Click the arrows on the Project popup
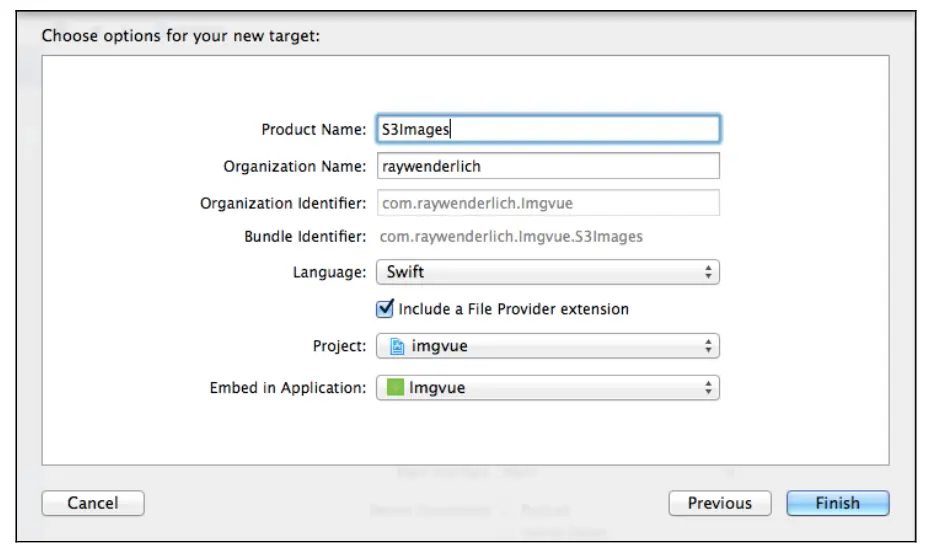Screen dimensions: 935x559 (708, 346)
